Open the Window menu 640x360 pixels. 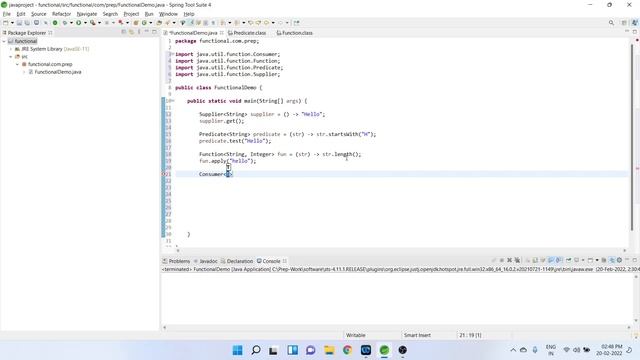click(x=168, y=14)
